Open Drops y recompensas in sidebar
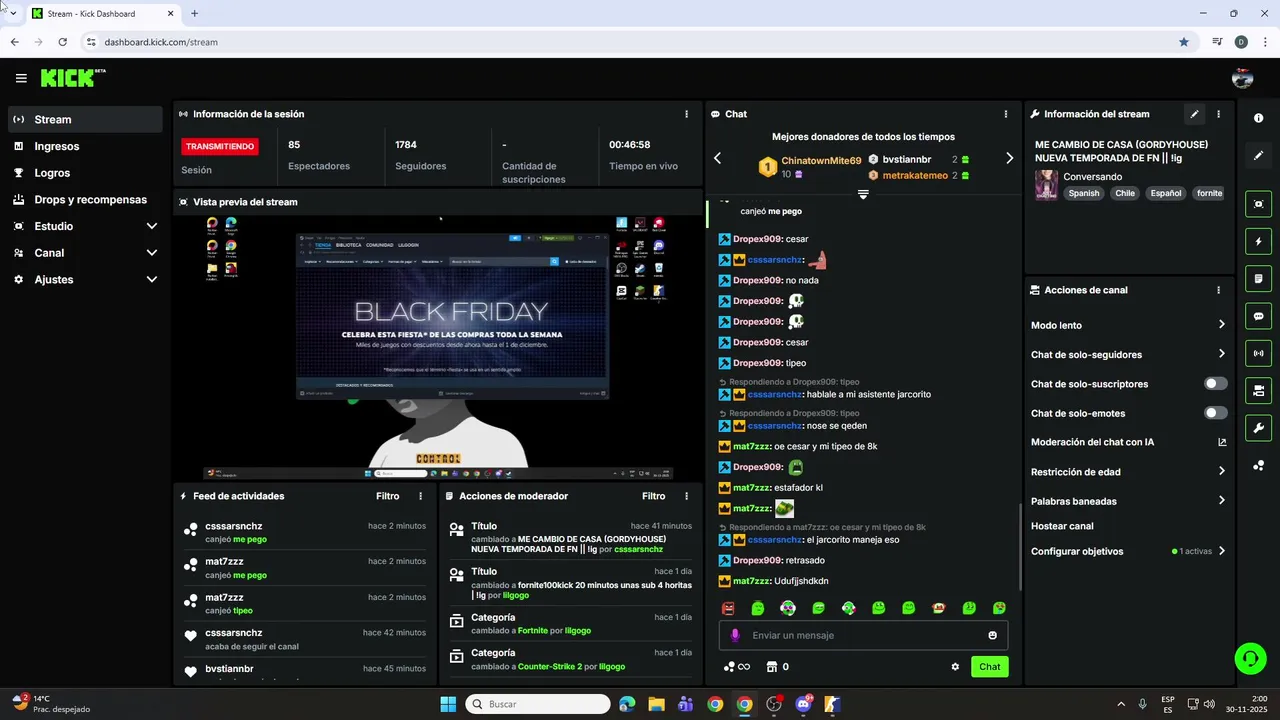 tap(85, 199)
